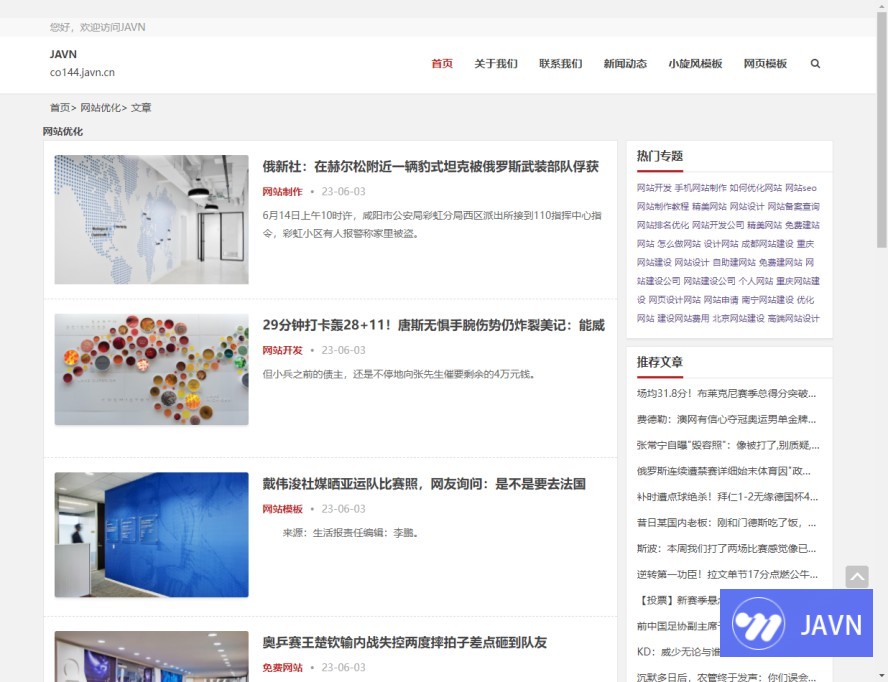Click 网站优化 in the breadcrumb trail

(100, 108)
